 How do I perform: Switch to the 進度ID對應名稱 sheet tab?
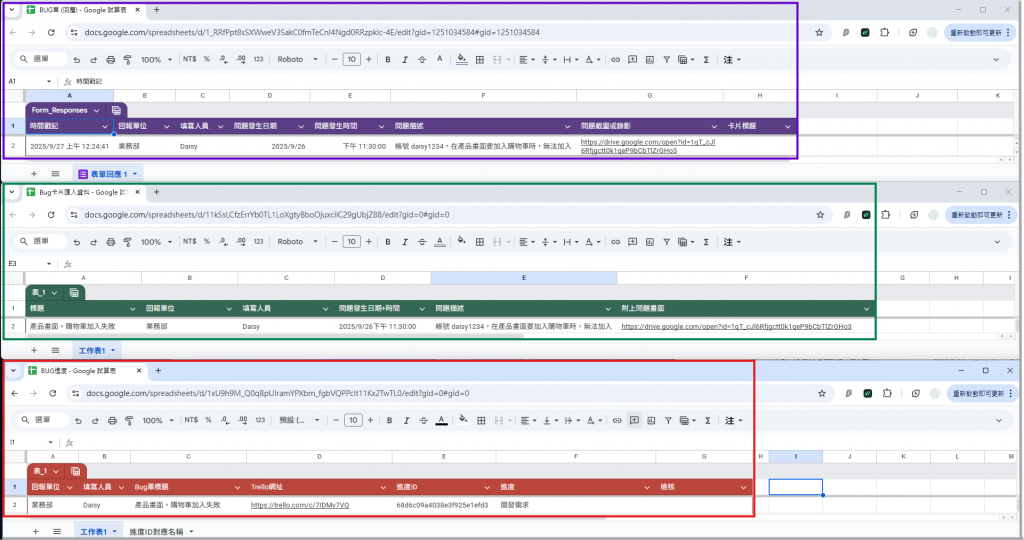(161, 532)
